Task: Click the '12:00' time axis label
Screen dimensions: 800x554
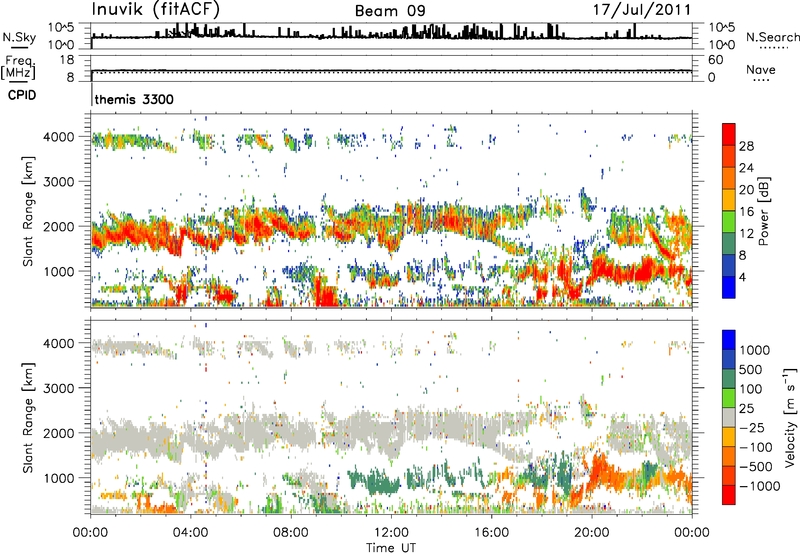Action: click(391, 533)
